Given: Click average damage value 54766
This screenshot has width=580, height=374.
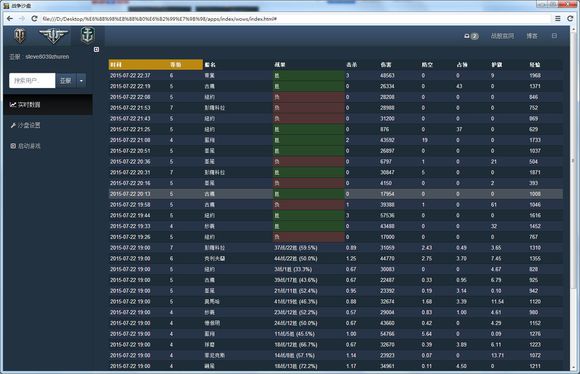Looking at the screenshot, I should tap(387, 334).
